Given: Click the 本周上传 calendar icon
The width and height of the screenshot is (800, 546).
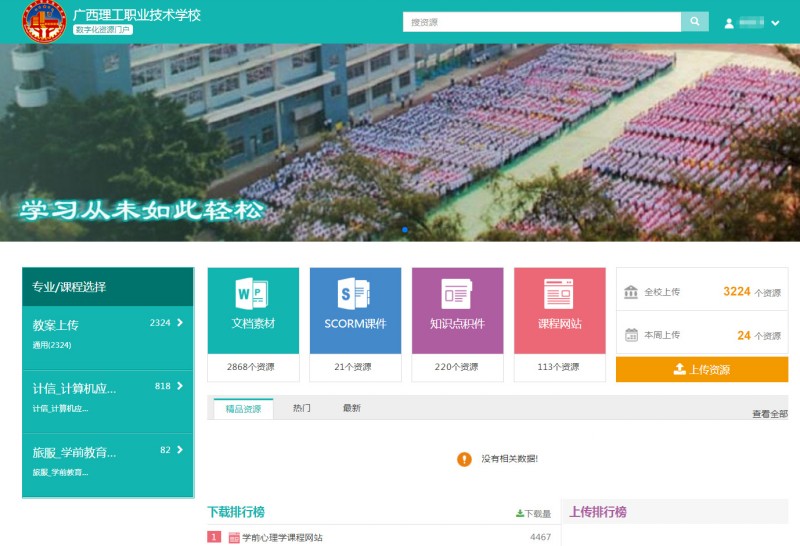Looking at the screenshot, I should click(x=631, y=335).
